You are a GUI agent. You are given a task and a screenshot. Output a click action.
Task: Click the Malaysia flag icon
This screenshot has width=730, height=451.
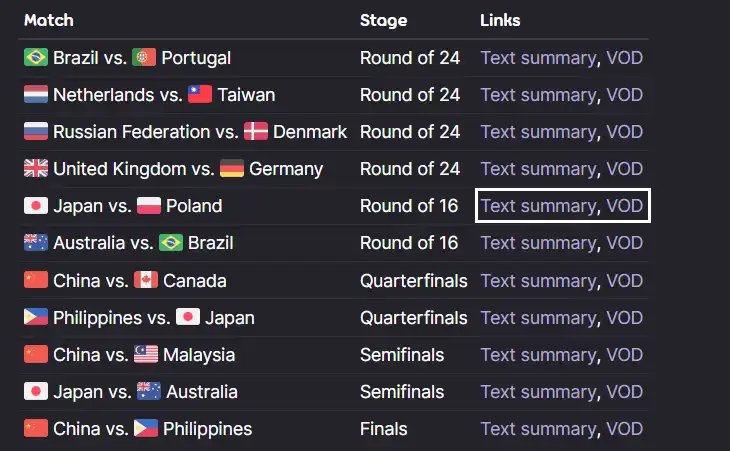(x=146, y=354)
